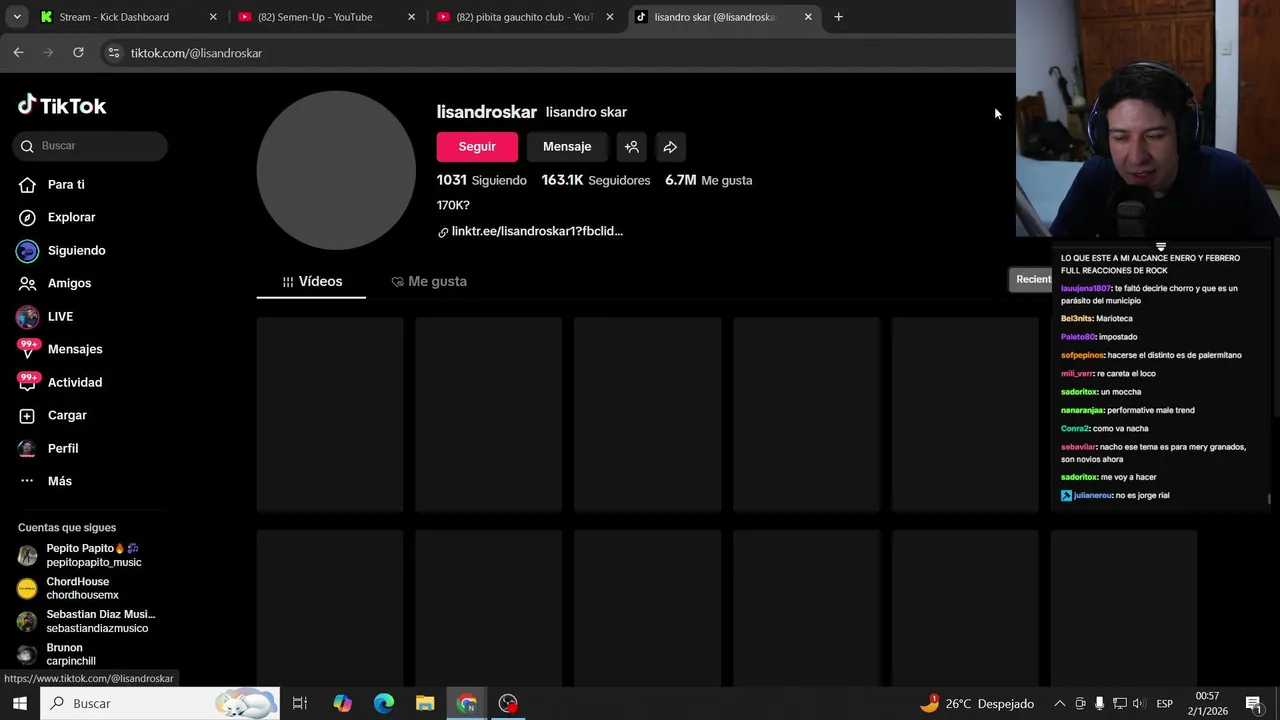
Task: Close the Stream - Kick Dashboard tab
Action: [x=212, y=17]
